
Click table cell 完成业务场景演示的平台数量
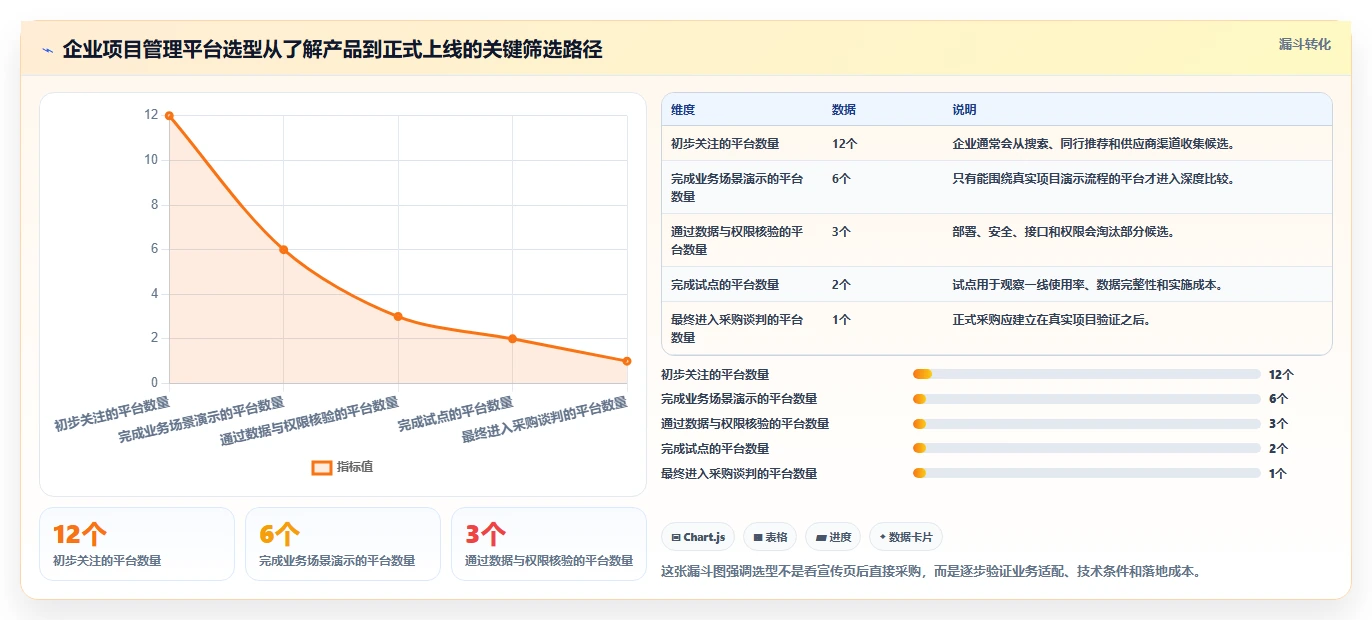(x=737, y=188)
